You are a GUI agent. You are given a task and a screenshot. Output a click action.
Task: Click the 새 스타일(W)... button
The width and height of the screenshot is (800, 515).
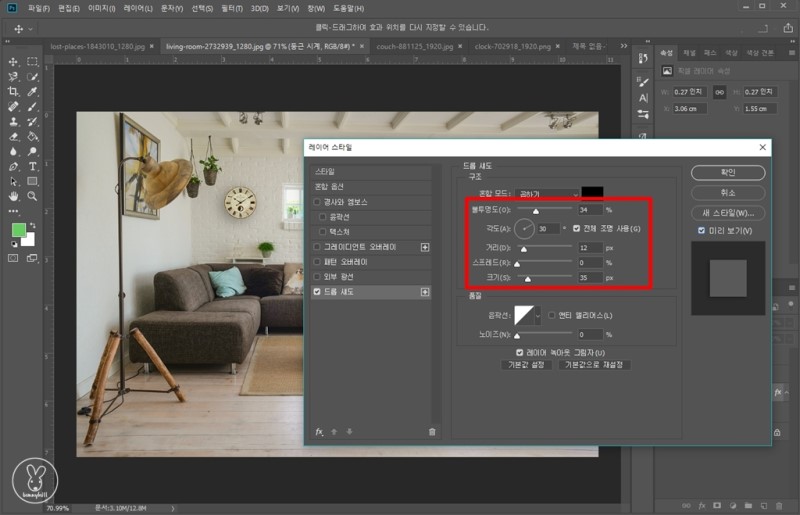[727, 212]
